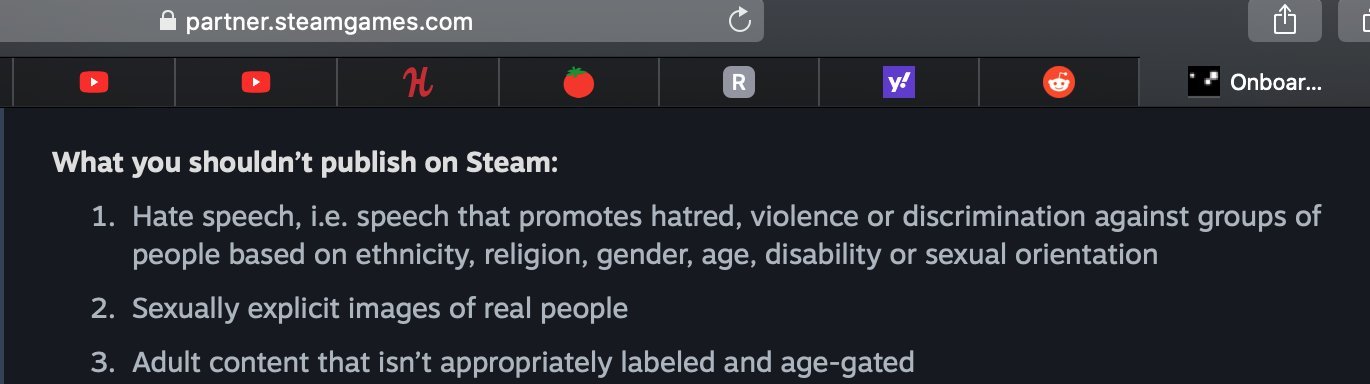Select the Onboar... tab title

tap(1276, 83)
